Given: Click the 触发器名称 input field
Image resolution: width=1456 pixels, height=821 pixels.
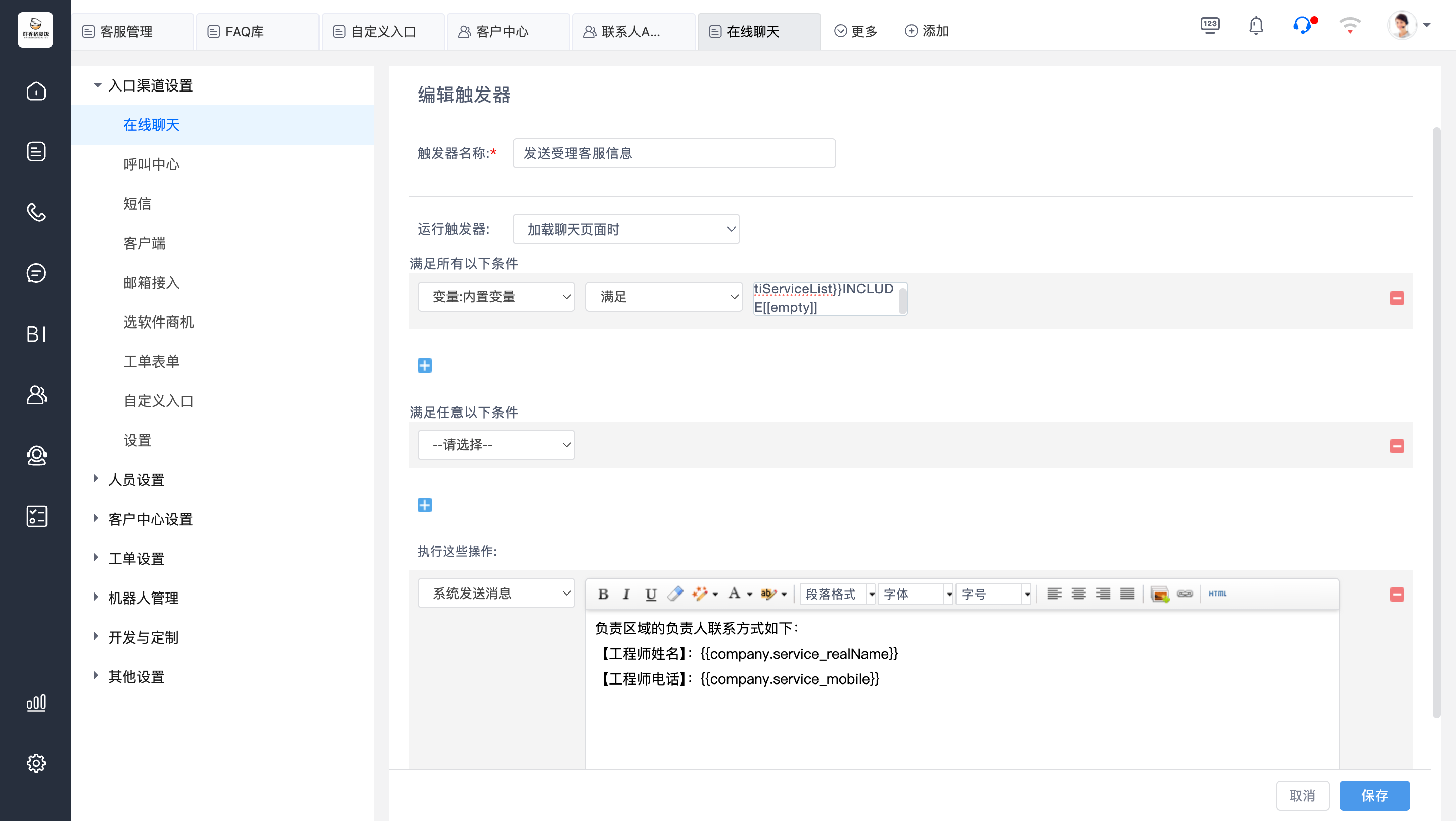Looking at the screenshot, I should [x=674, y=153].
